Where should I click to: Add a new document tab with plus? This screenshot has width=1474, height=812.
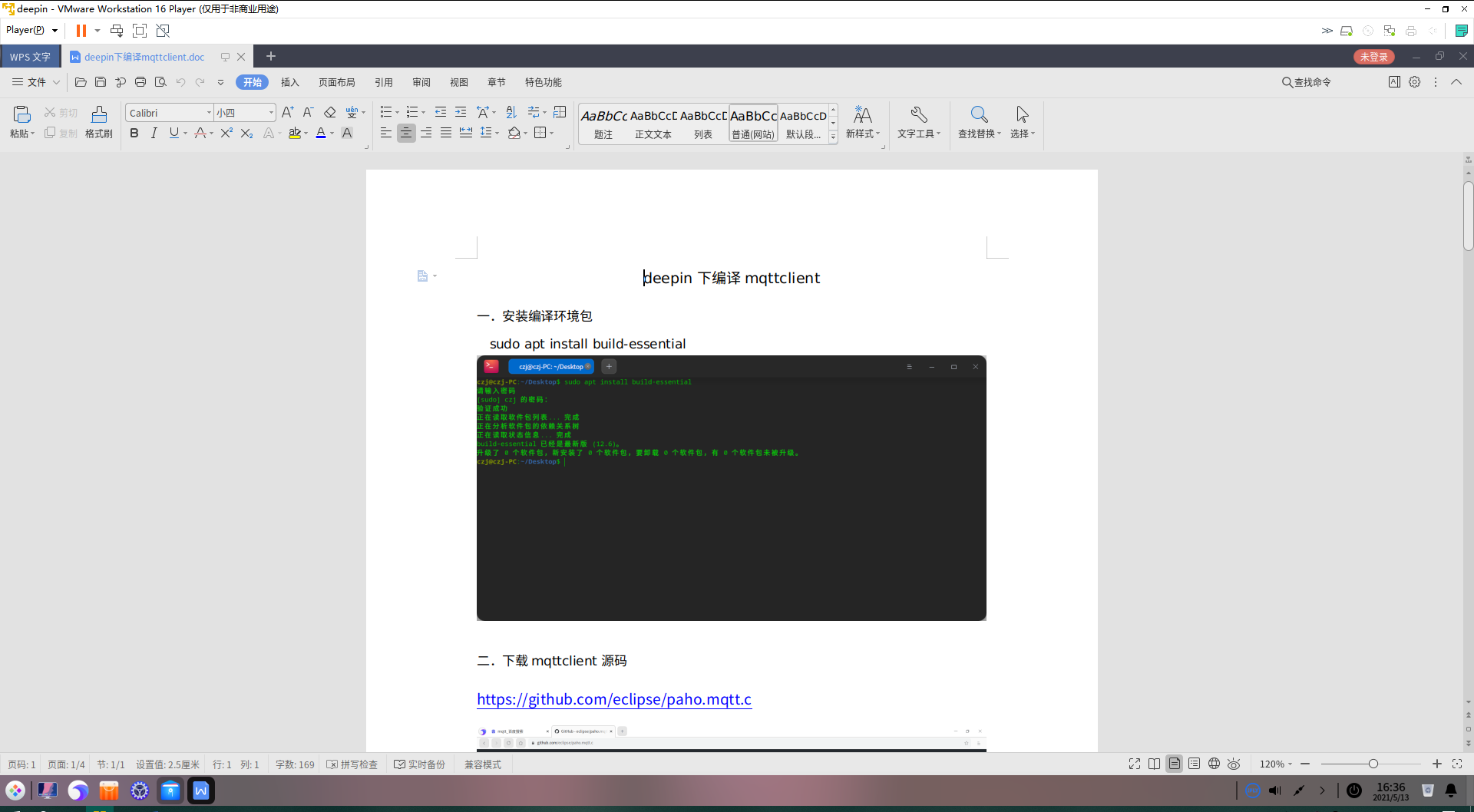click(271, 56)
